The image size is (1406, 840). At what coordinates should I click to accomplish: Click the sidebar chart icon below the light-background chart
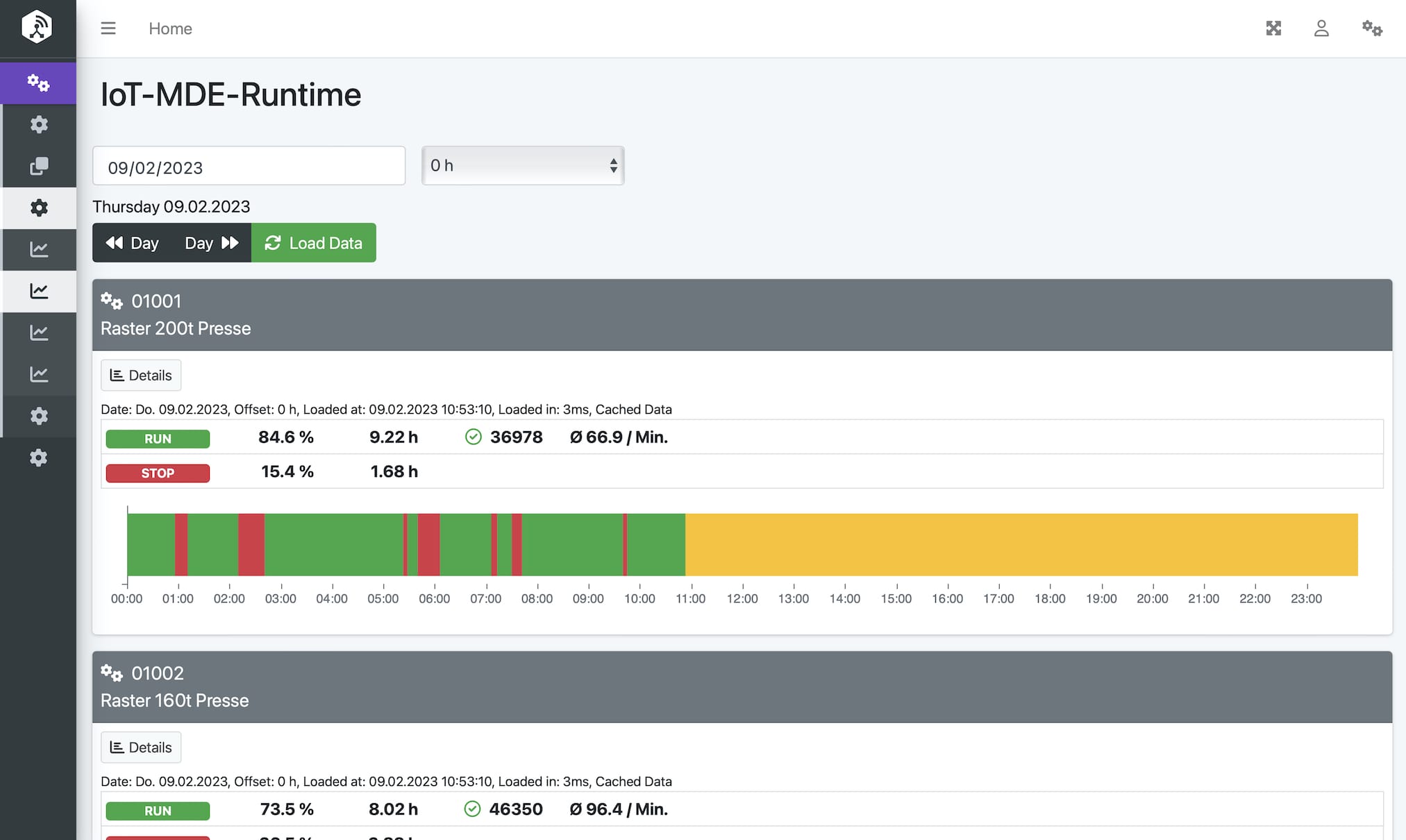tap(39, 333)
